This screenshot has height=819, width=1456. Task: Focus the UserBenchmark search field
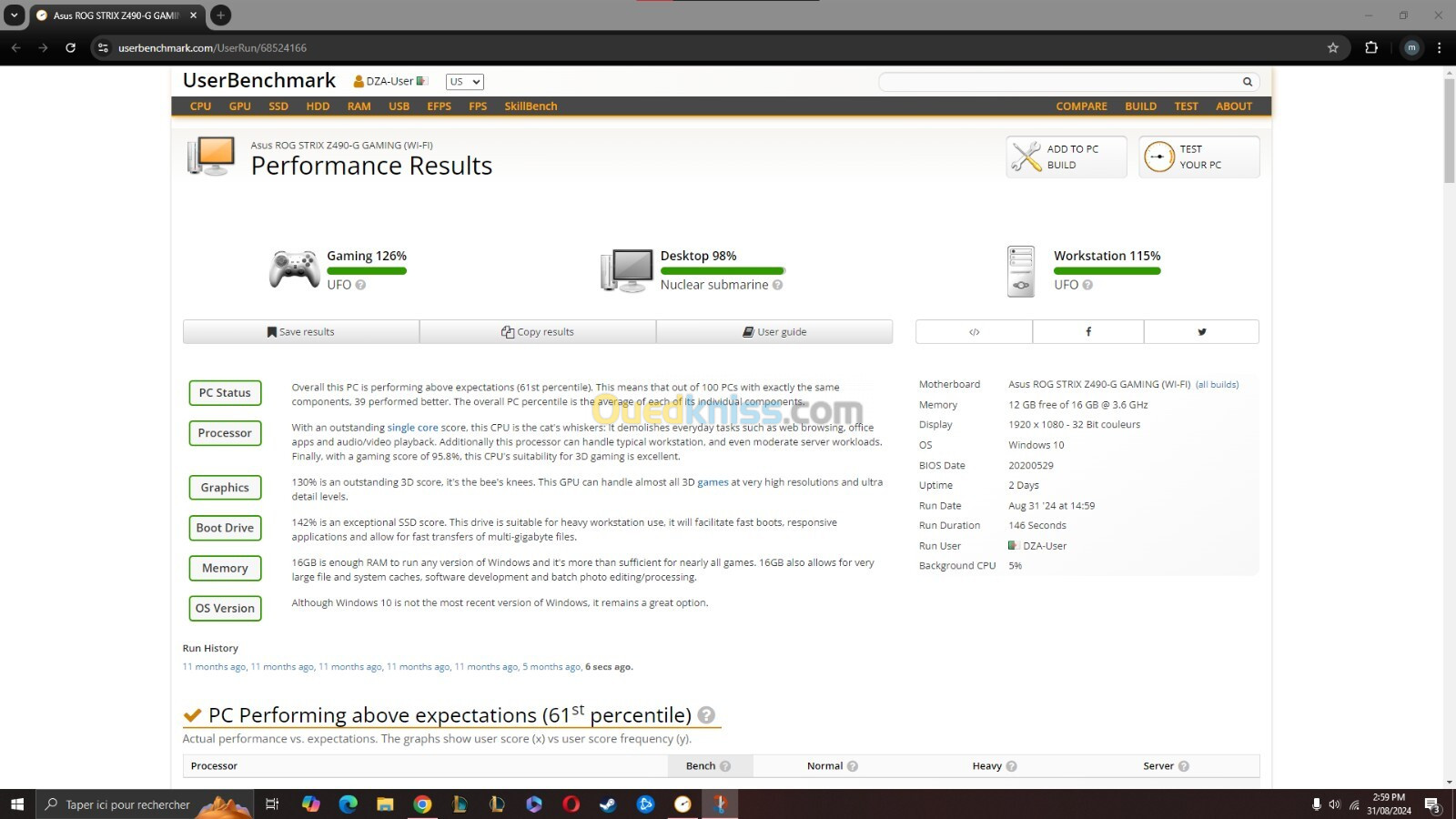(x=1059, y=82)
